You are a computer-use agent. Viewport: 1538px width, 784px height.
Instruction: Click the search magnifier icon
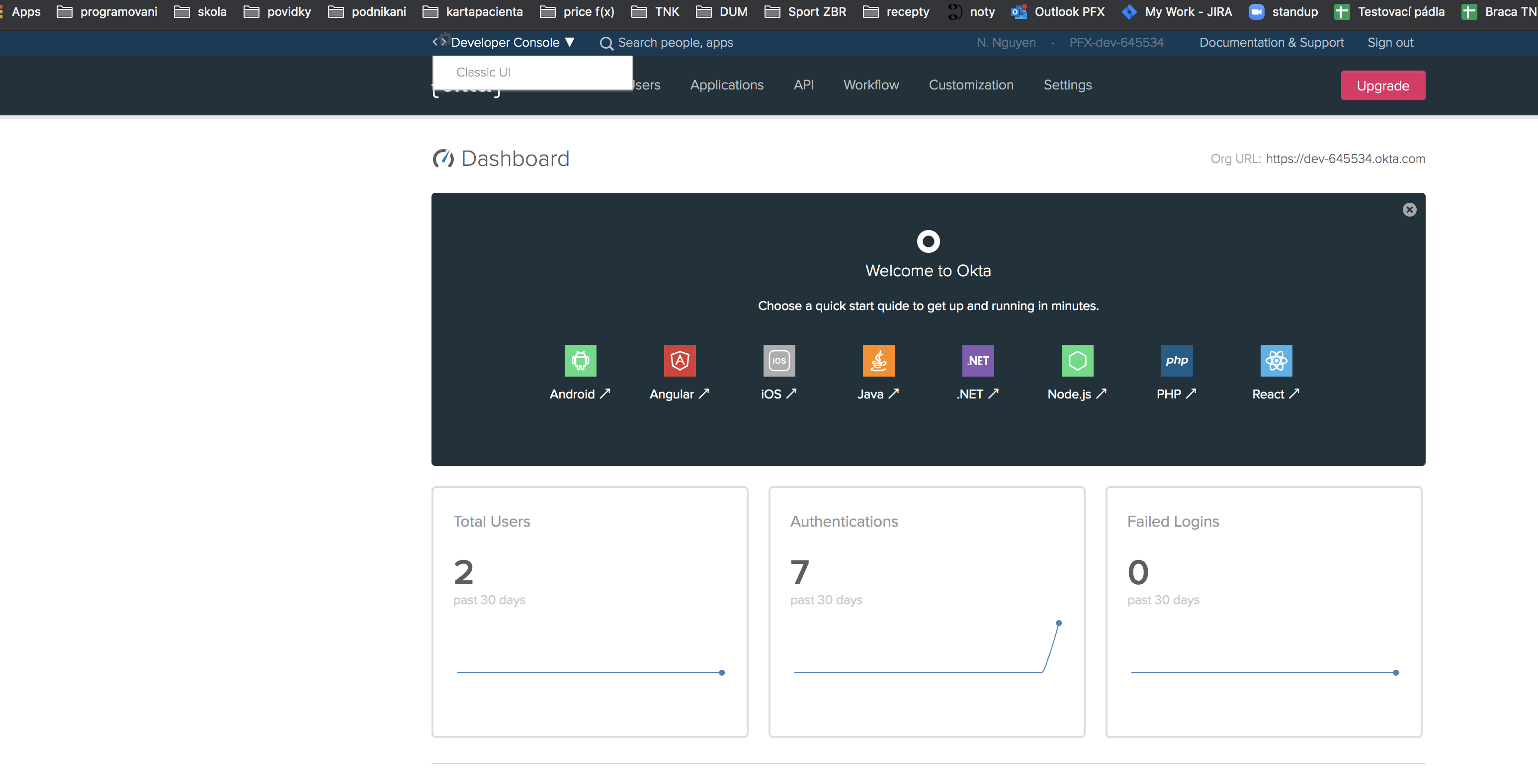pyautogui.click(x=606, y=43)
